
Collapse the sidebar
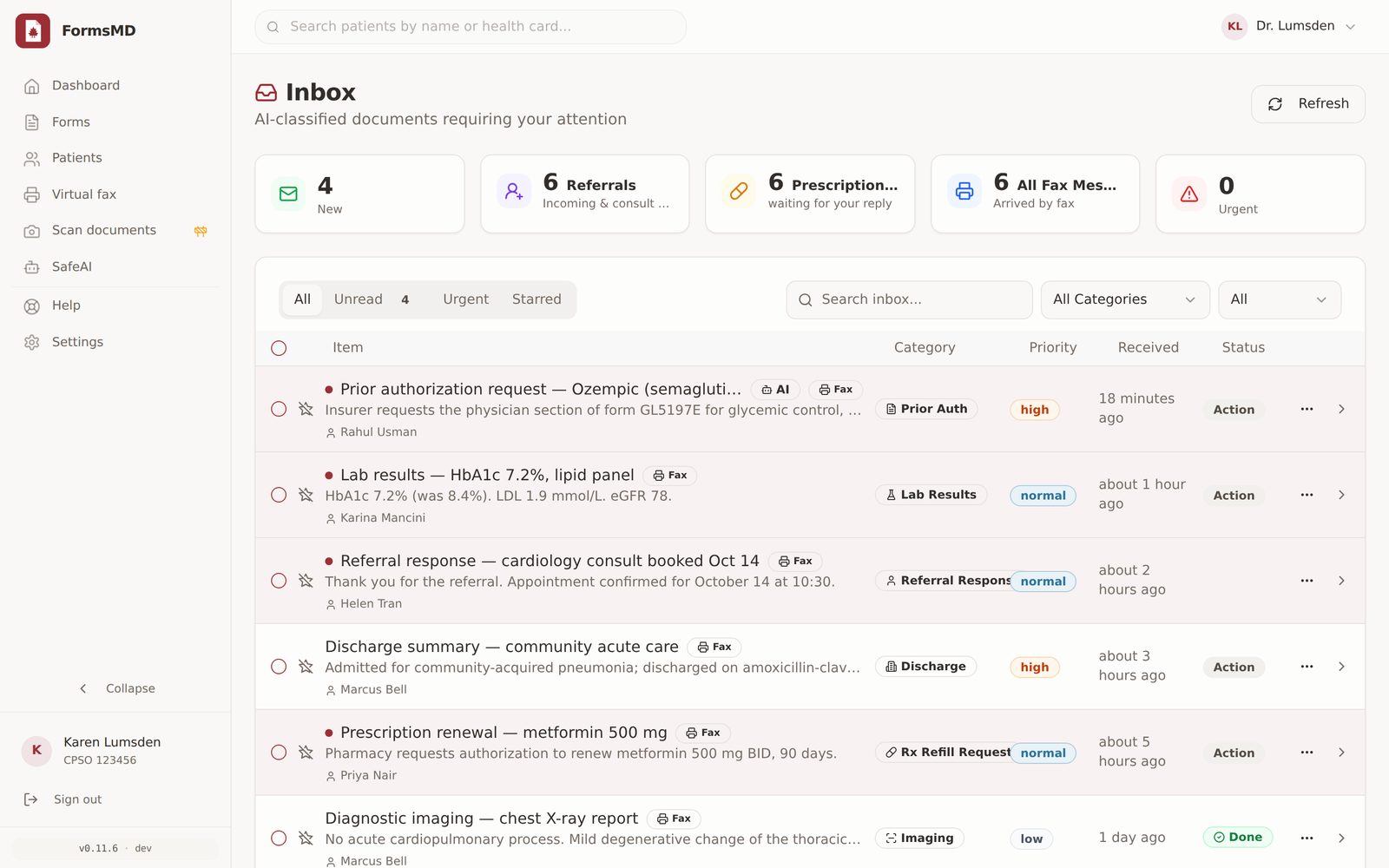point(115,688)
